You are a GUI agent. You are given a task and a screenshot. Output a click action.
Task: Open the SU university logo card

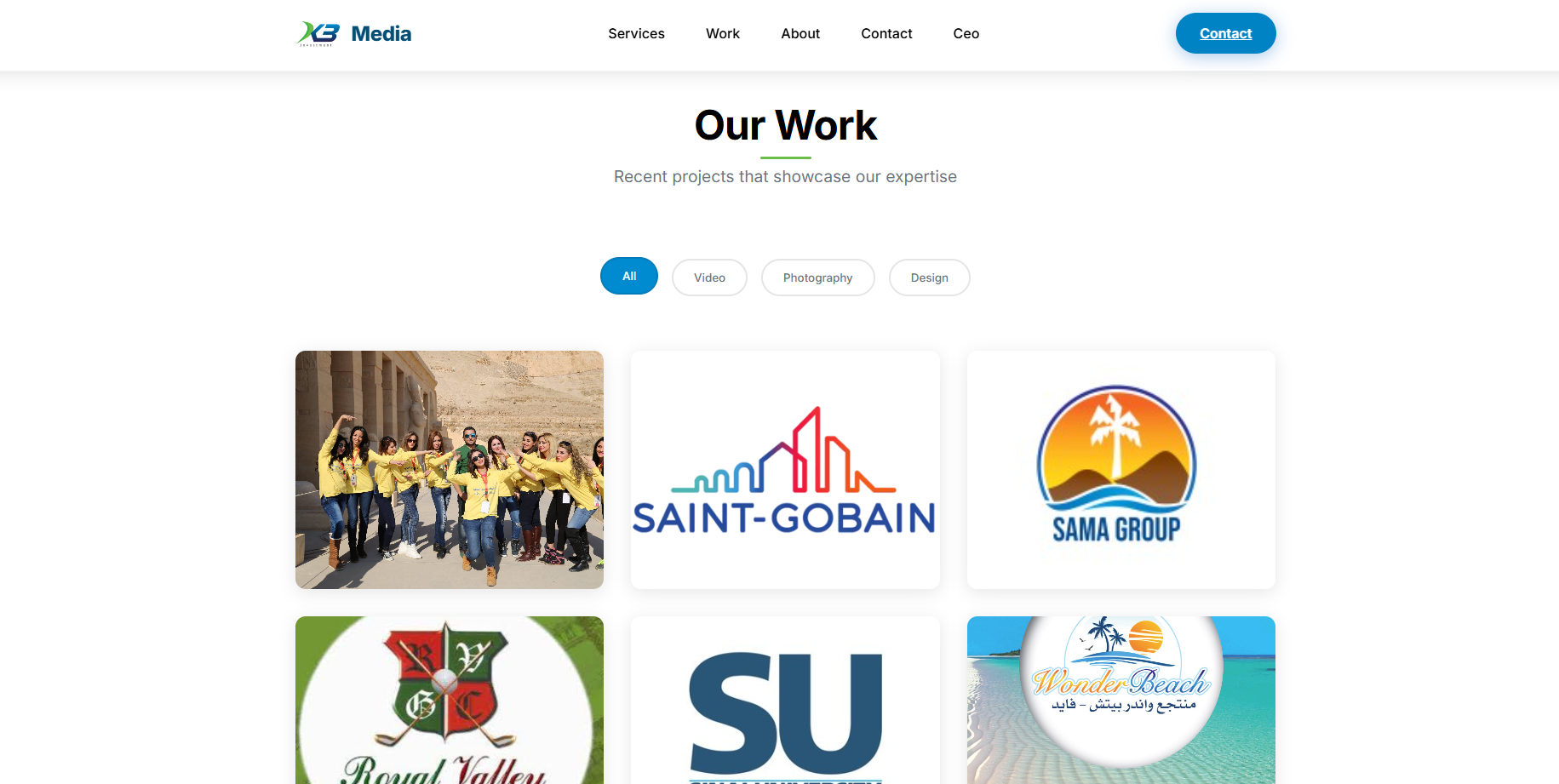click(785, 700)
